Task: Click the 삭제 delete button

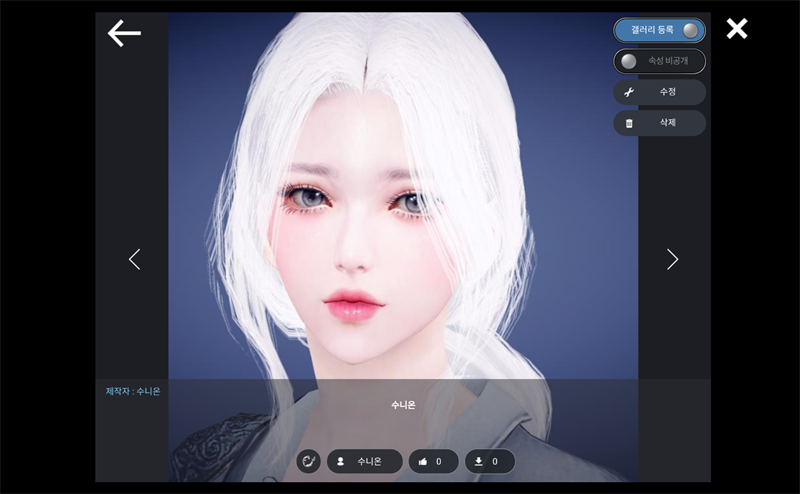Action: 659,123
